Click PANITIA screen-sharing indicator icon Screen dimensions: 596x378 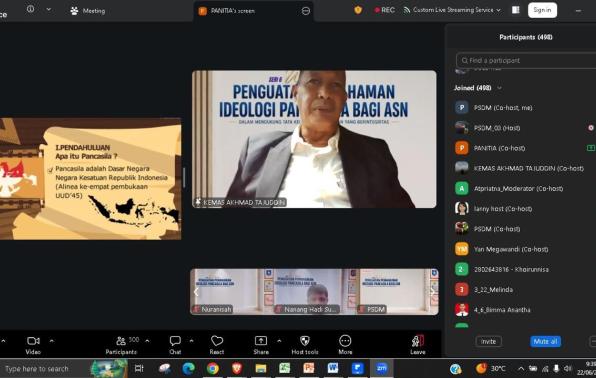point(591,148)
